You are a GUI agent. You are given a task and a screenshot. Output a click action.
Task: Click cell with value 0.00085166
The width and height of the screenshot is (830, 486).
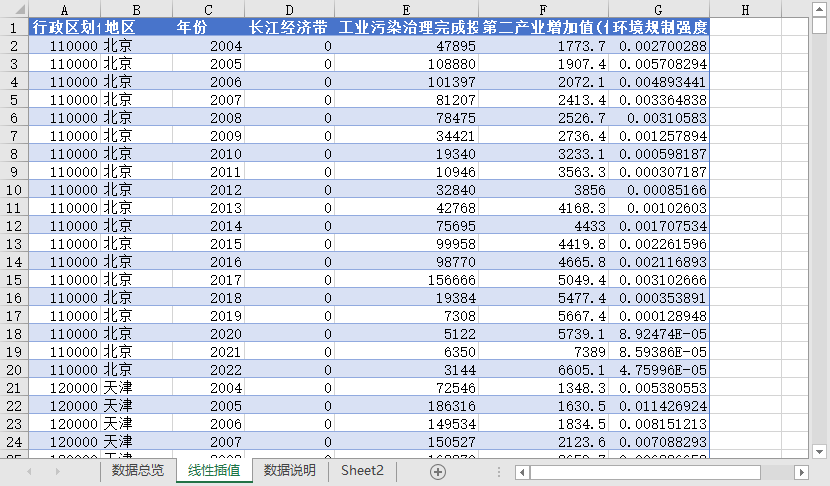click(659, 190)
